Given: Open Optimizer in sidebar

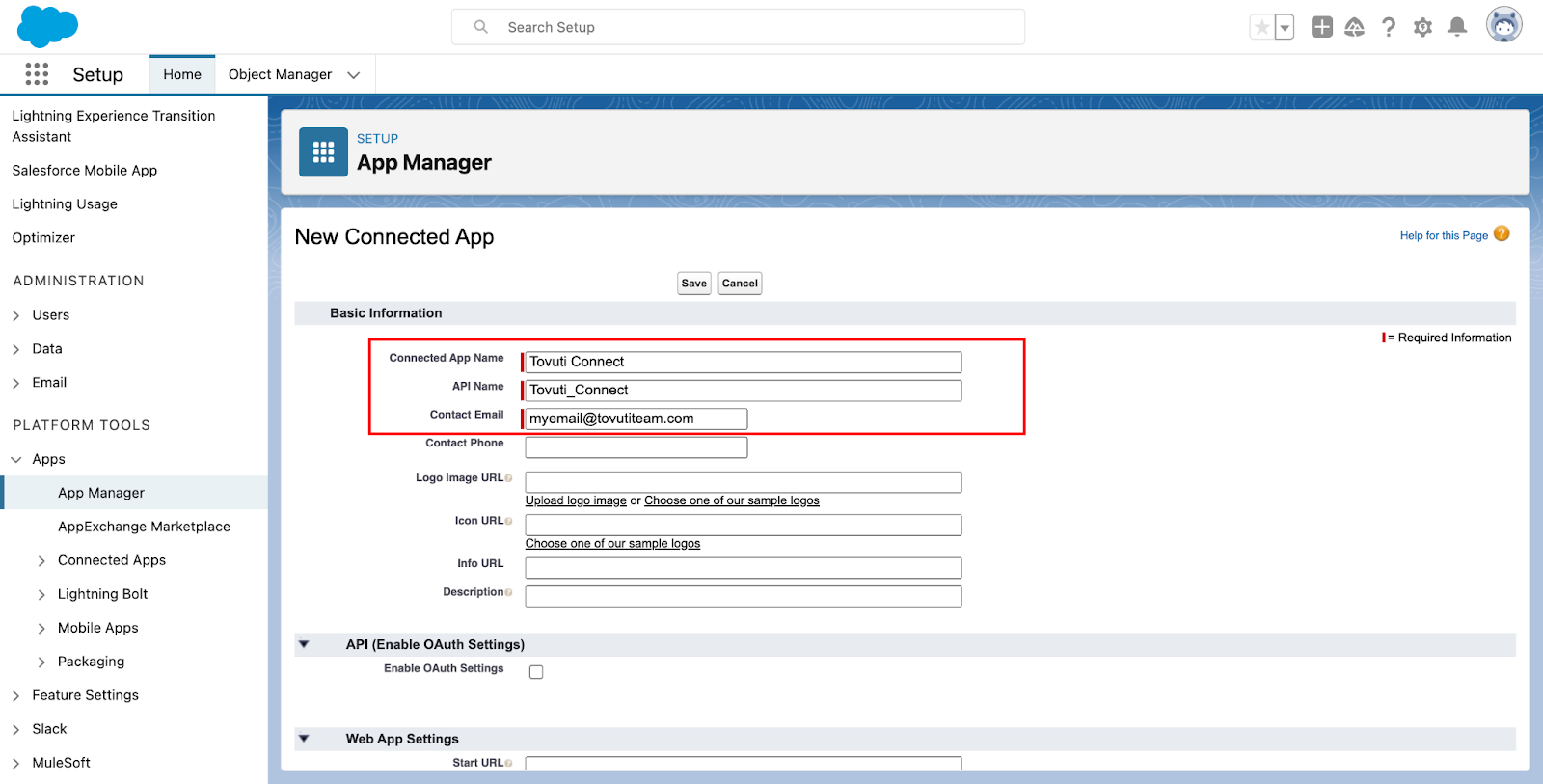Looking at the screenshot, I should [x=43, y=237].
